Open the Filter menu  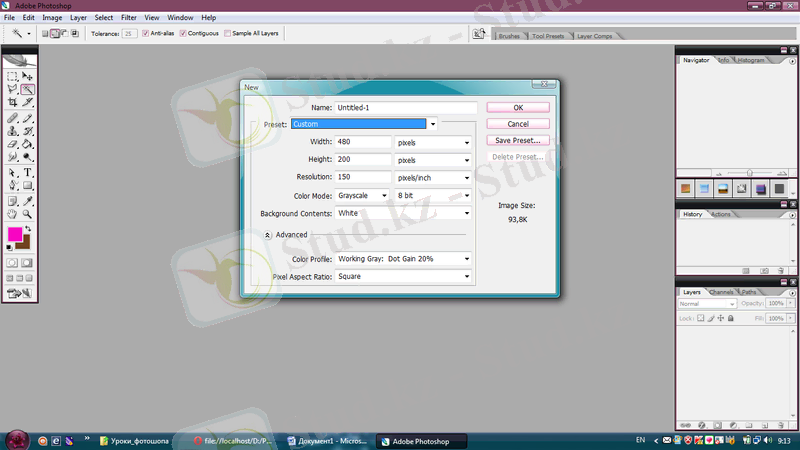[129, 18]
